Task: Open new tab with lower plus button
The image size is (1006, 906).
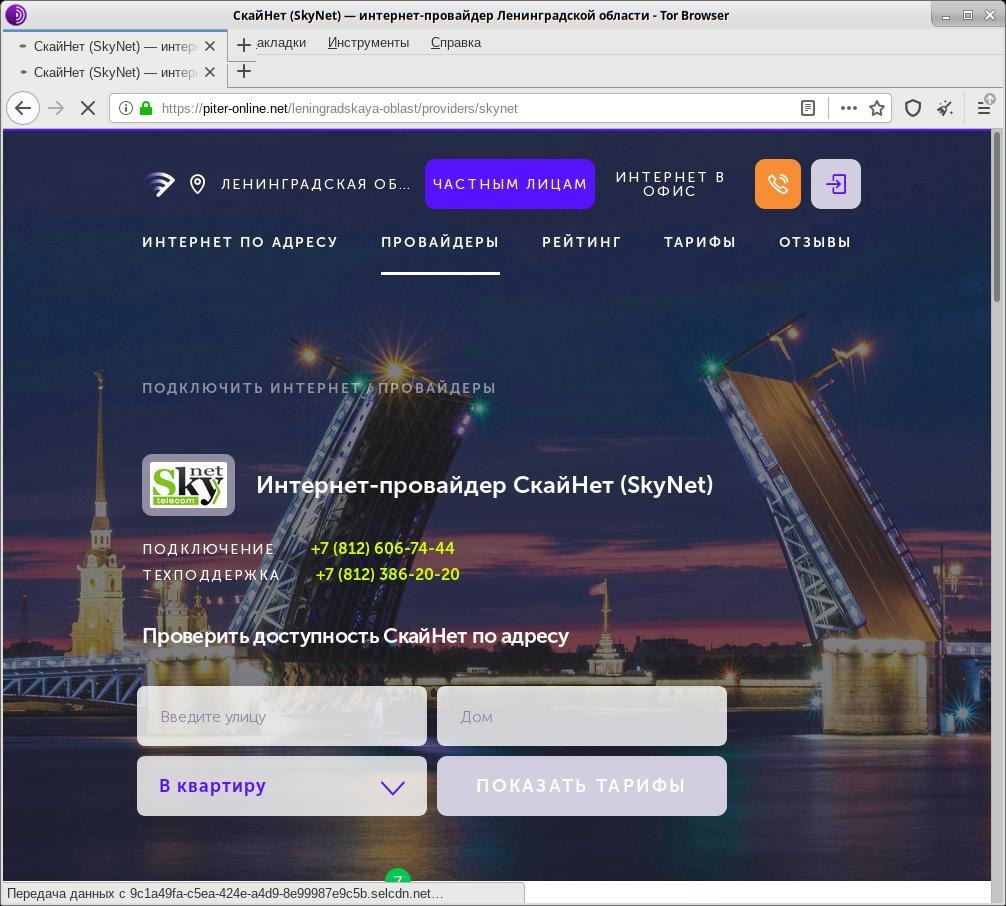Action: click(x=243, y=71)
